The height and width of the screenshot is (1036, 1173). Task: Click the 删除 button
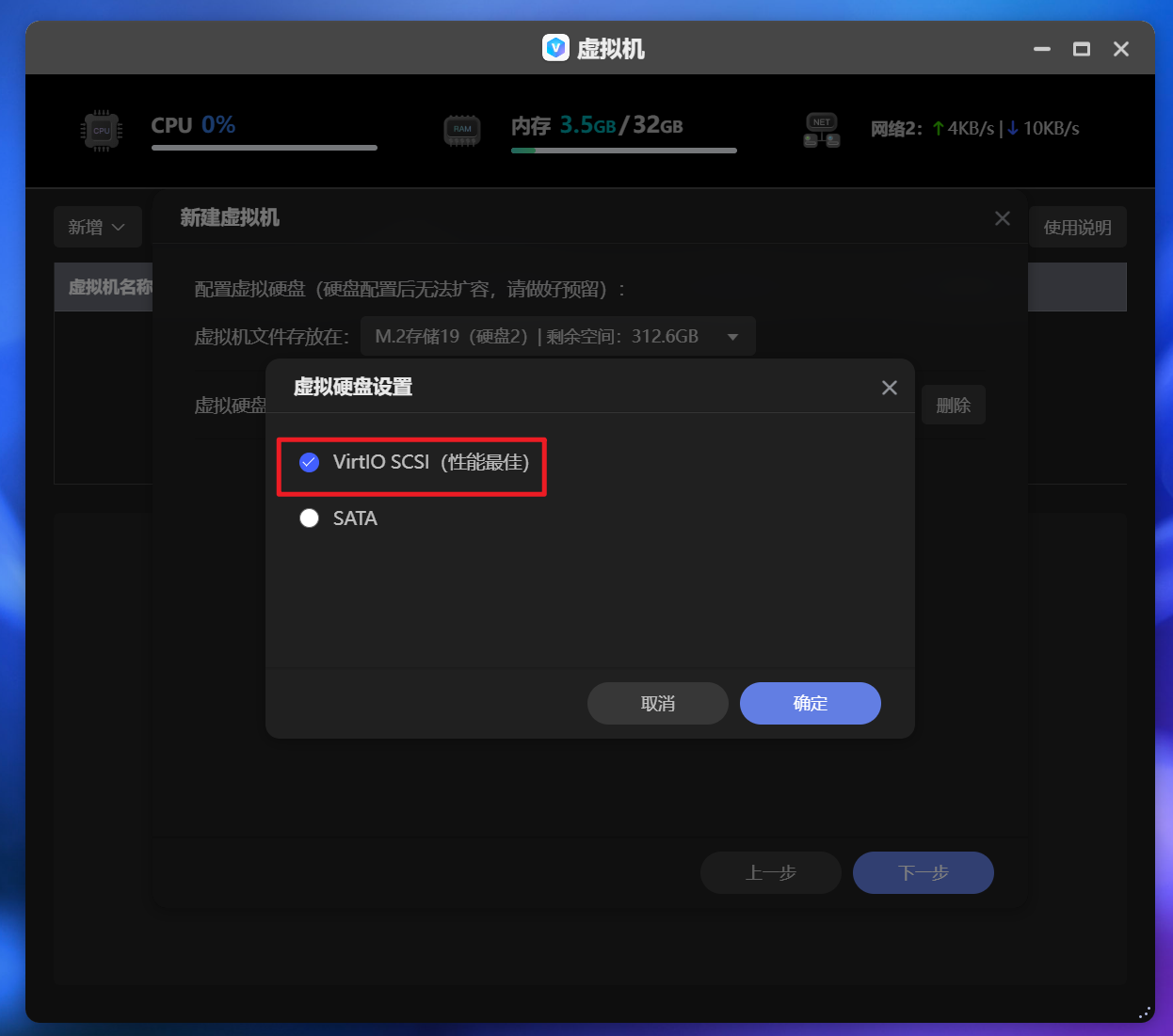[953, 405]
